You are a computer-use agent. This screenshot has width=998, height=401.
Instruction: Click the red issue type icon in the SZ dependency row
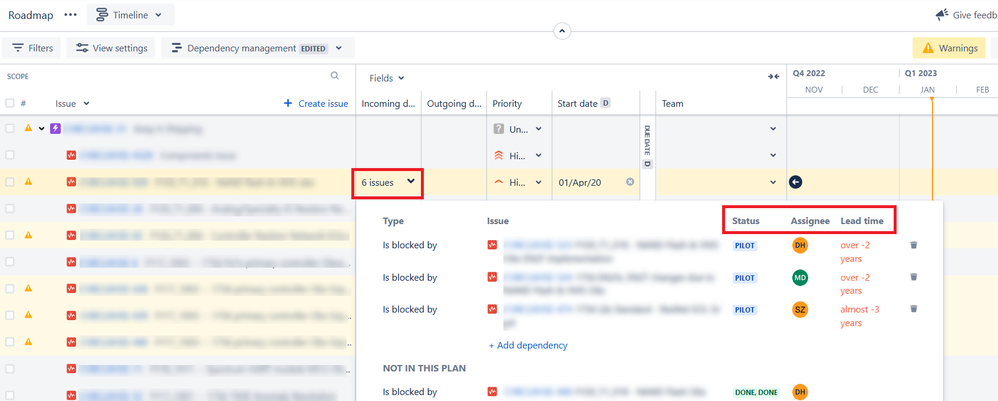[x=492, y=309]
